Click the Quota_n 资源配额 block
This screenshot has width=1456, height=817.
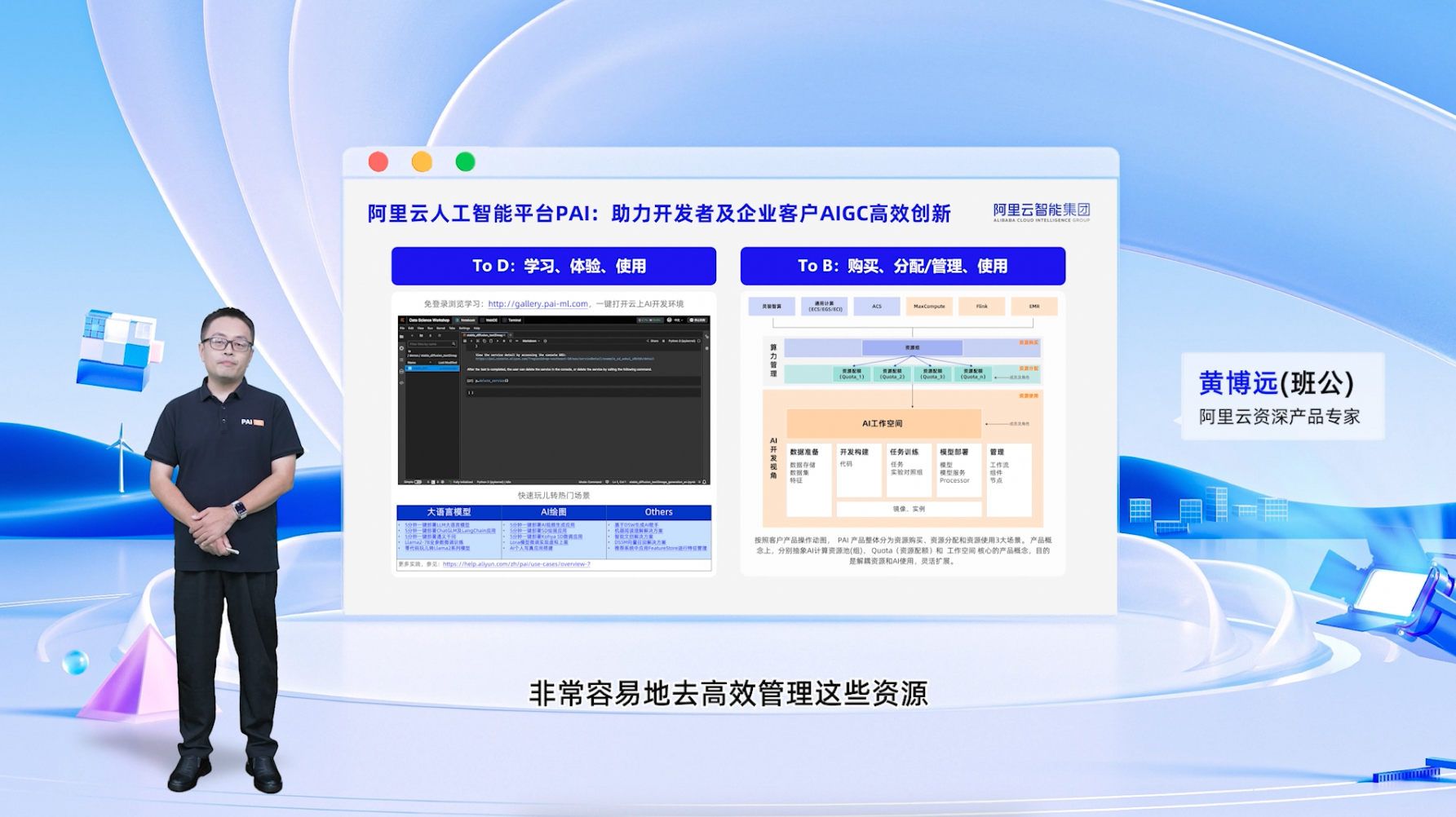972,373
